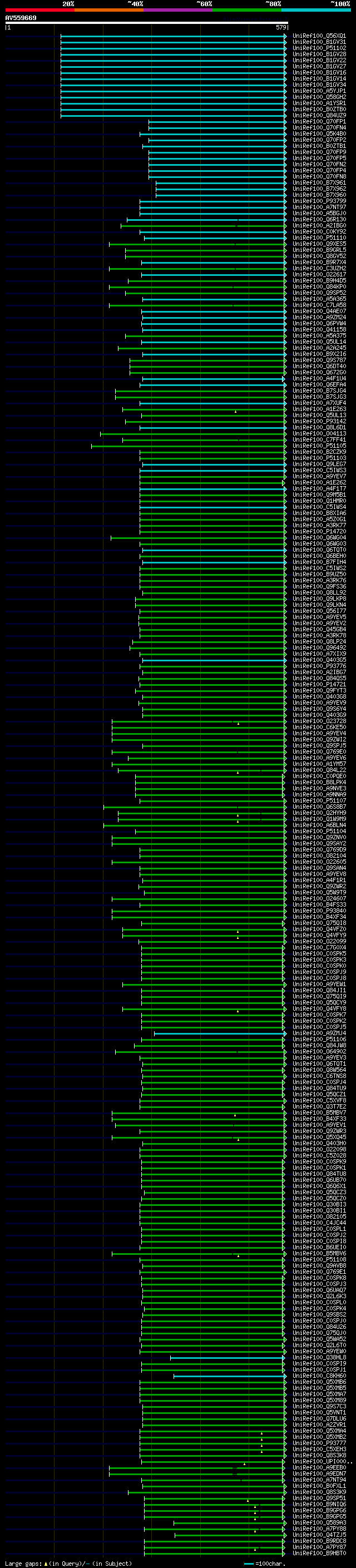Select the label UniRef100_Q41158
Screen dimensions: 356x1568
[319, 329]
